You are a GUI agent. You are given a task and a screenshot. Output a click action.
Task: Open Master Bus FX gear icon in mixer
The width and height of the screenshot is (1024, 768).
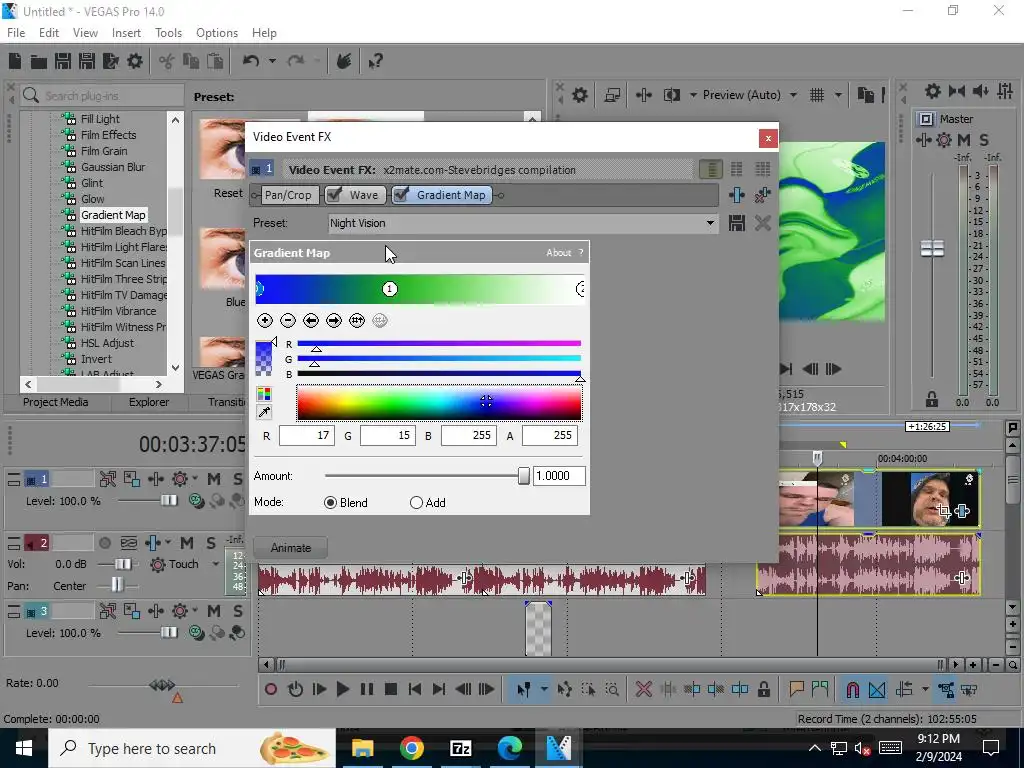[944, 140]
